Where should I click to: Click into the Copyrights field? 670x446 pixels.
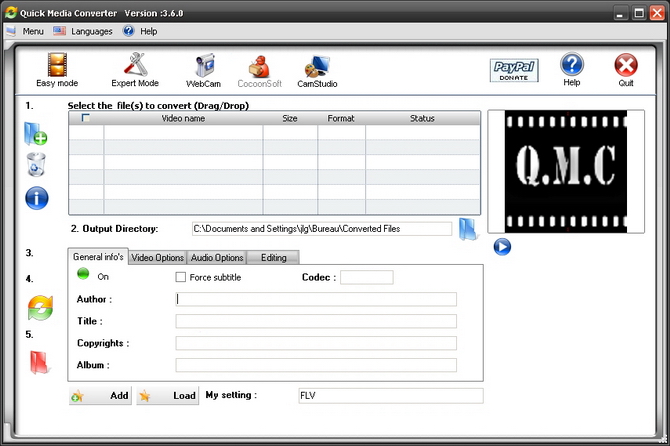click(x=316, y=343)
